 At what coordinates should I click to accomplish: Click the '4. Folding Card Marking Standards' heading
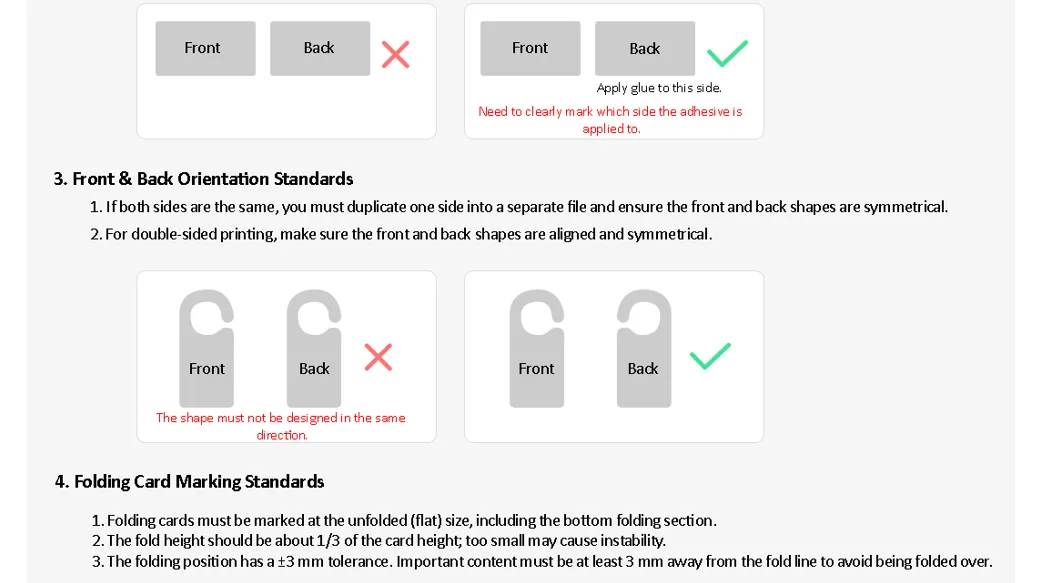(189, 481)
